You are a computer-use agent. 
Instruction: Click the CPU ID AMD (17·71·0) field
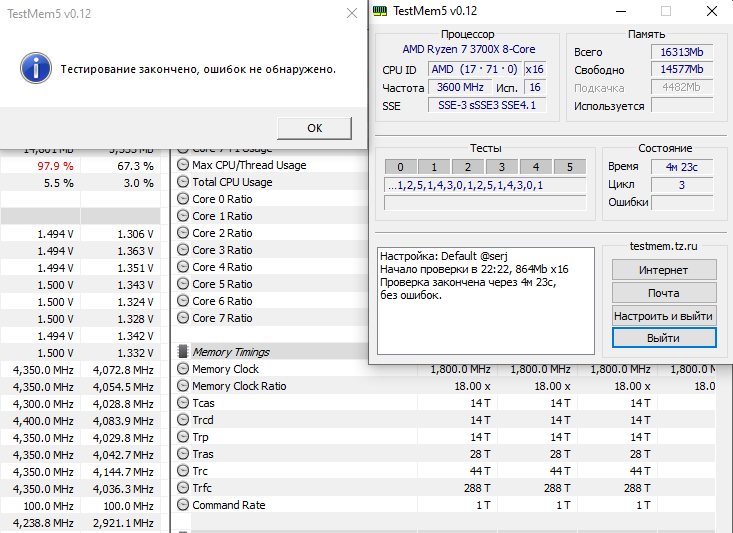tap(474, 69)
